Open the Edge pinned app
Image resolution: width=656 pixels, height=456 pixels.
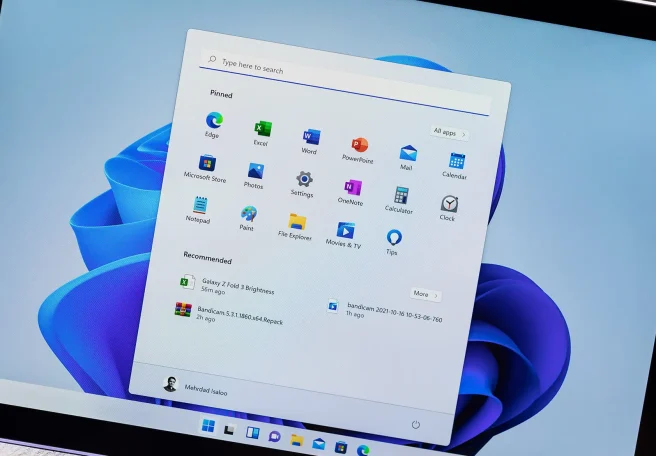click(x=214, y=125)
